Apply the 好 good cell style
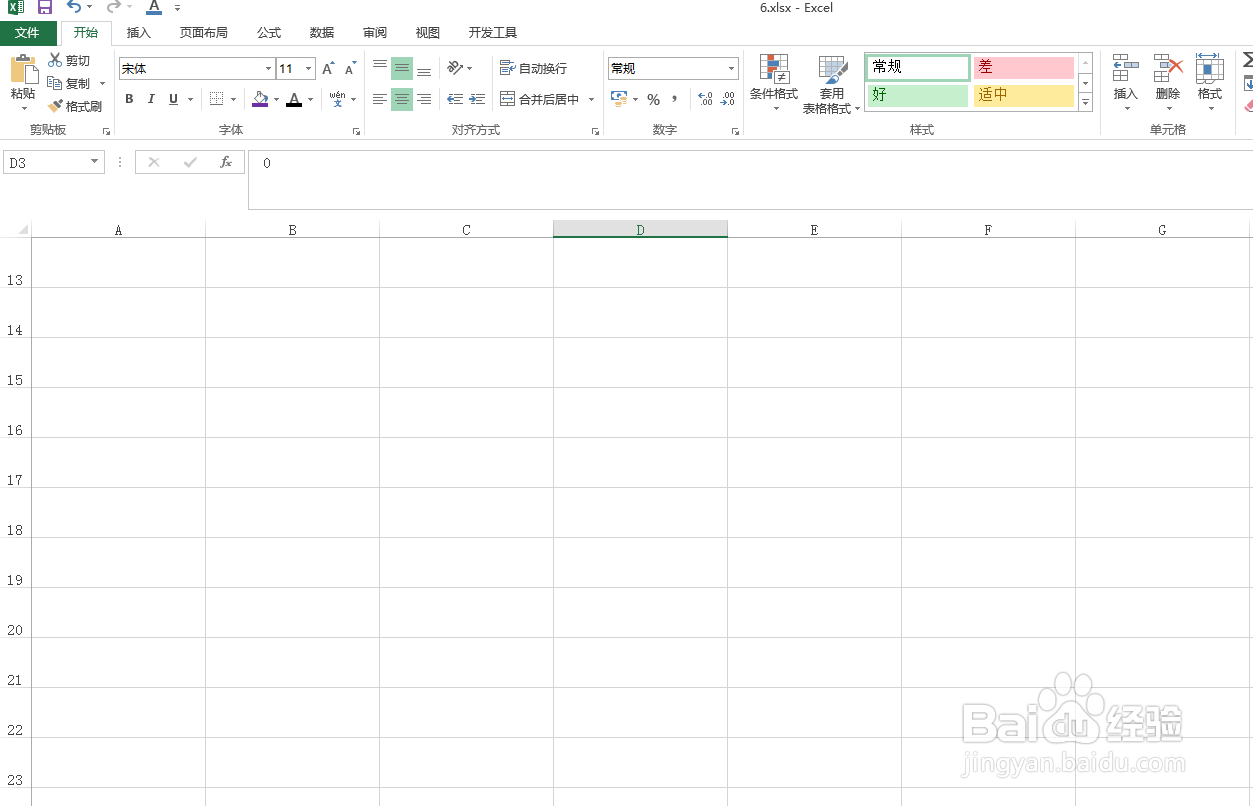Image resolution: width=1253 pixels, height=806 pixels. pos(918,95)
